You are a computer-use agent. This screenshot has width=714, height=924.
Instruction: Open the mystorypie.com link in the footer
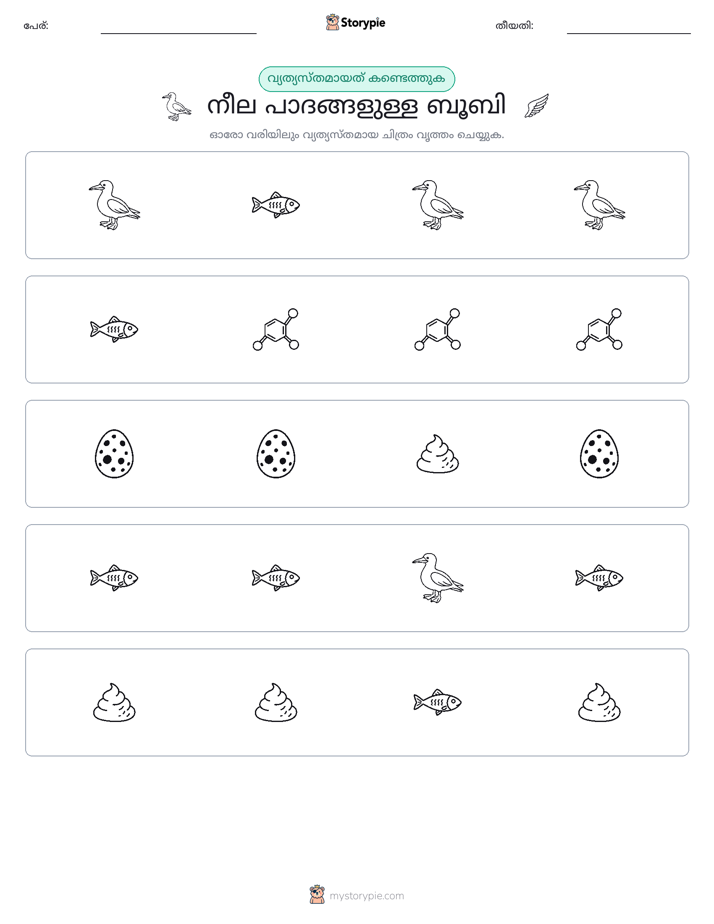click(x=366, y=896)
